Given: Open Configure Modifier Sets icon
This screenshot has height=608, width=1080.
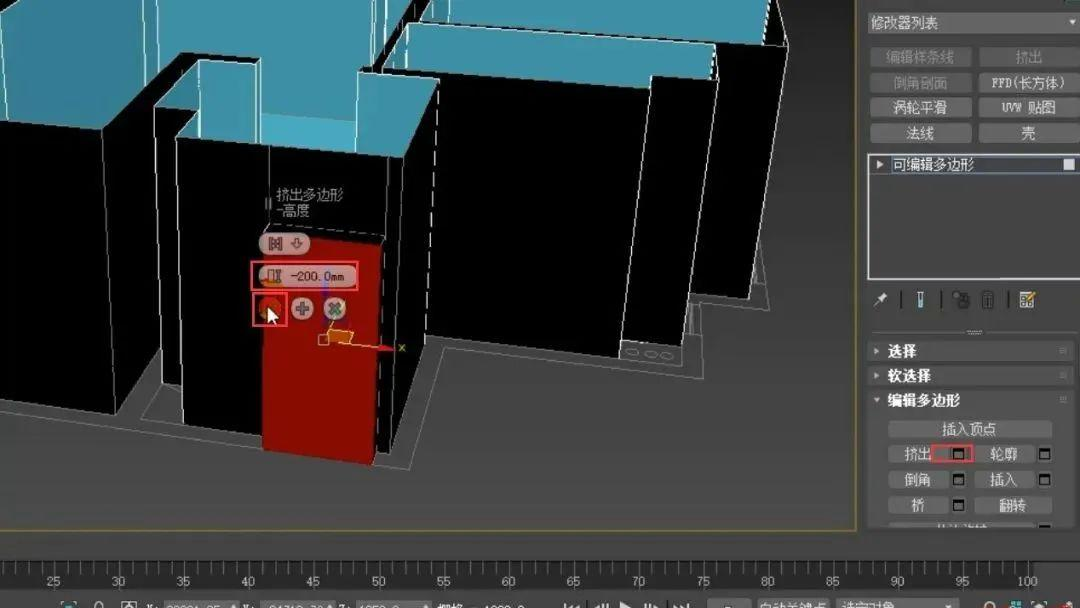Looking at the screenshot, I should point(1027,300).
